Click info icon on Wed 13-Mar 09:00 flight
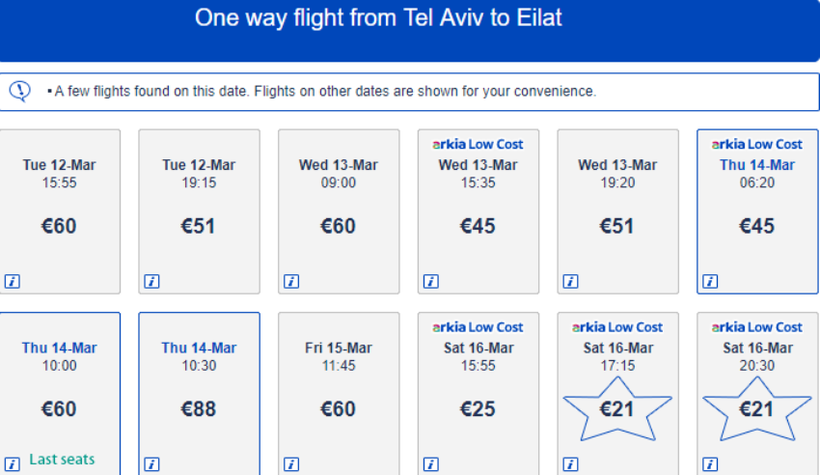The height and width of the screenshot is (475, 820). 291,281
